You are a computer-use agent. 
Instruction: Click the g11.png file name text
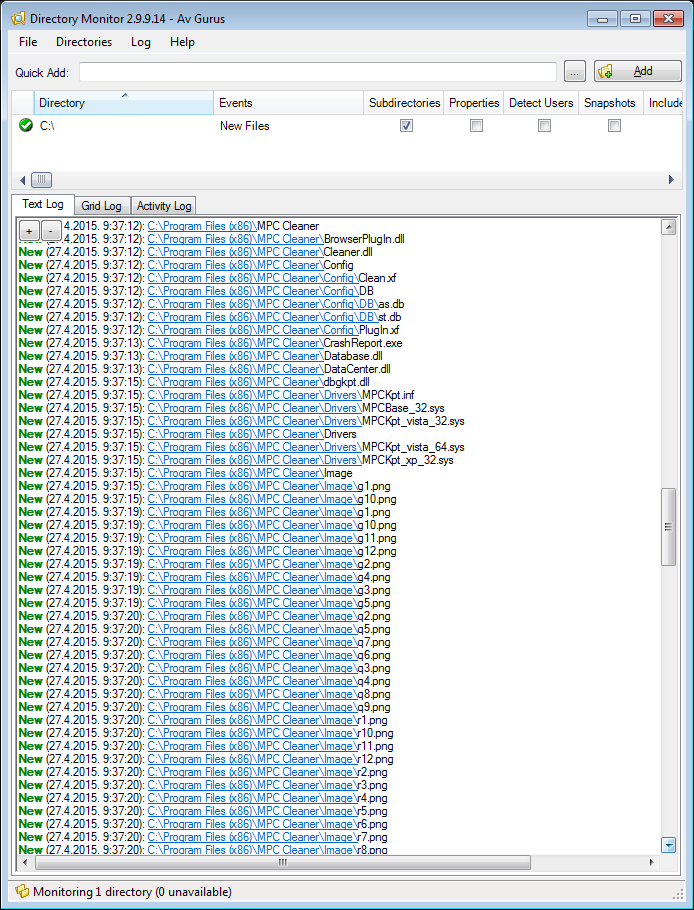[x=377, y=538]
